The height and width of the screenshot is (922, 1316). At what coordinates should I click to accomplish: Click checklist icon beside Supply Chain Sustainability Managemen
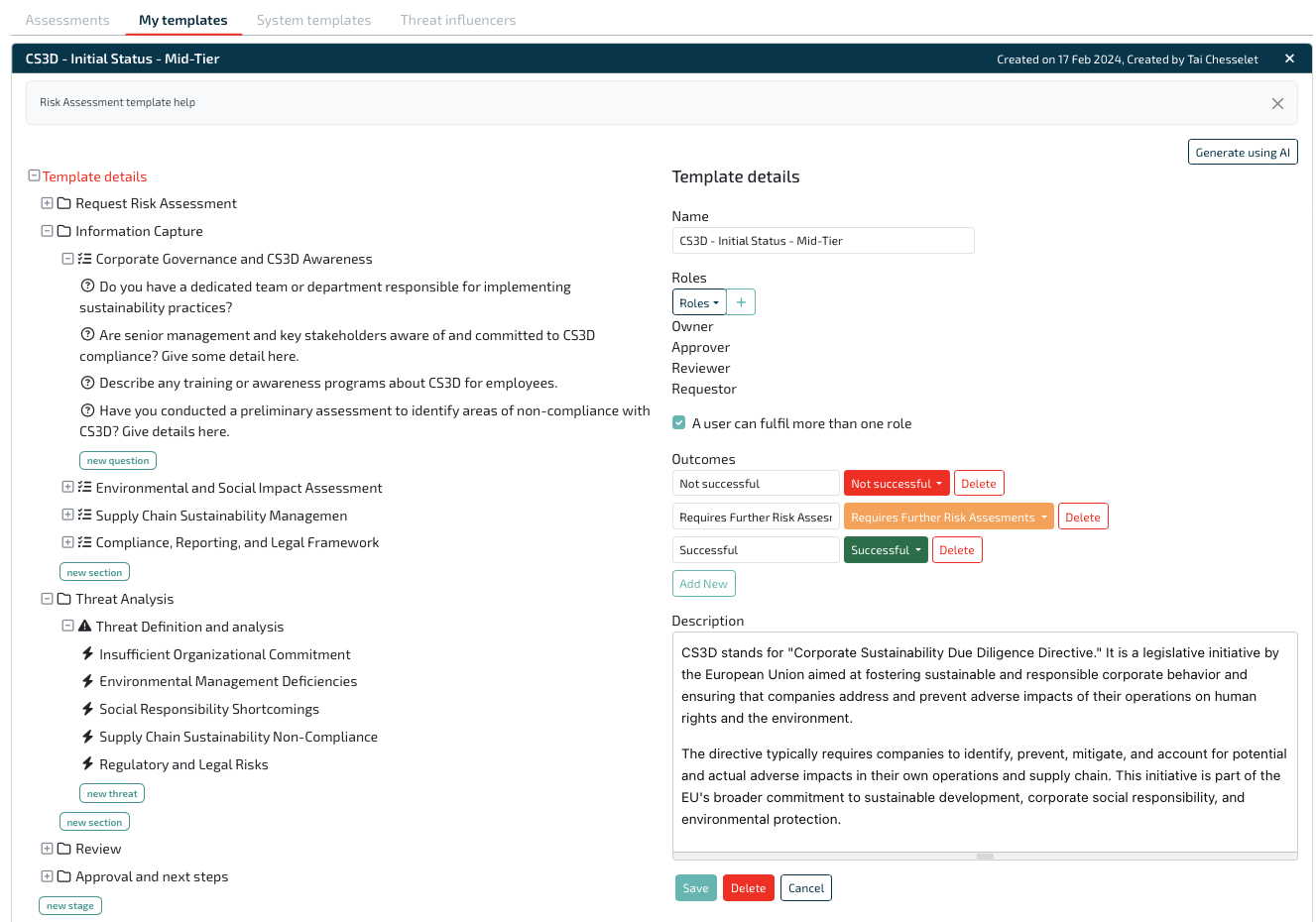84,515
